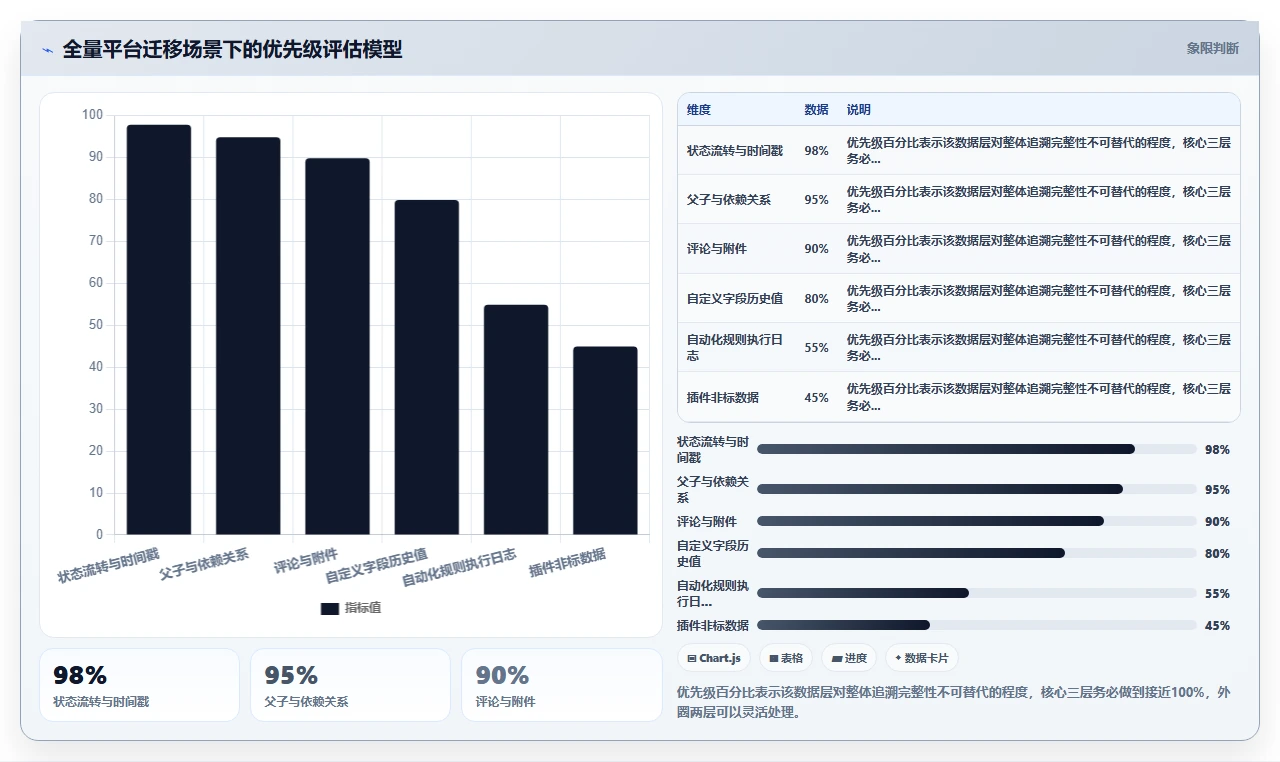The image size is (1280, 762).
Task: Toggle the 指标值 legend swatch
Action: coord(330,608)
